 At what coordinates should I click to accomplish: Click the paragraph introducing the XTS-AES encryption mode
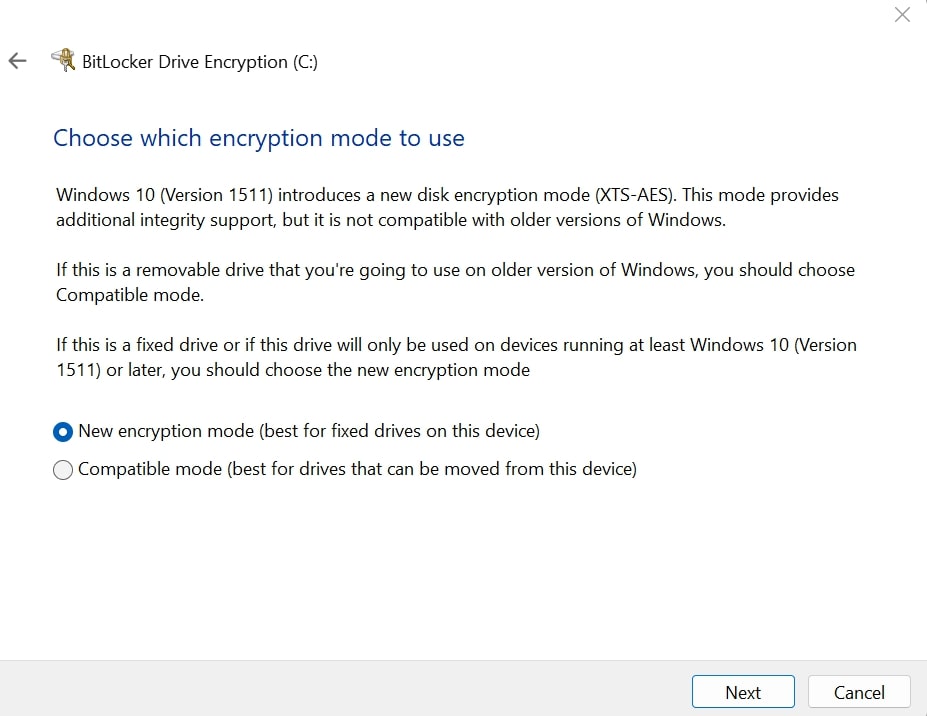447,206
